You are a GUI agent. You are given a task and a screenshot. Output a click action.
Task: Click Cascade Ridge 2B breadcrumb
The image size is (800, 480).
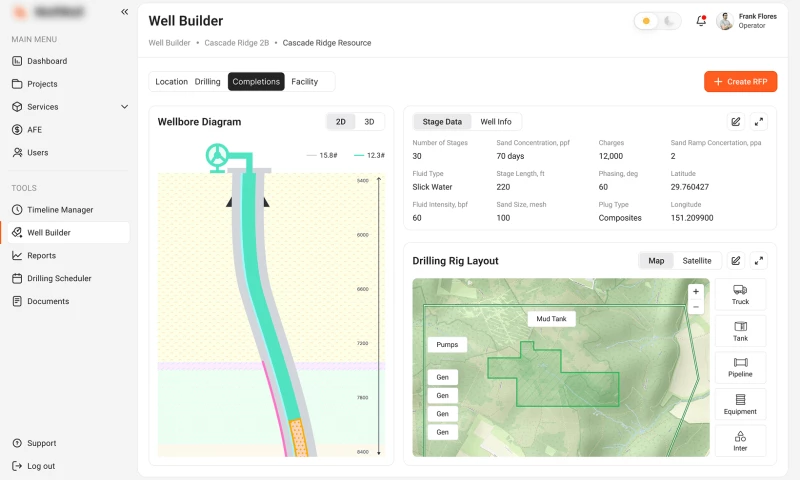[237, 43]
